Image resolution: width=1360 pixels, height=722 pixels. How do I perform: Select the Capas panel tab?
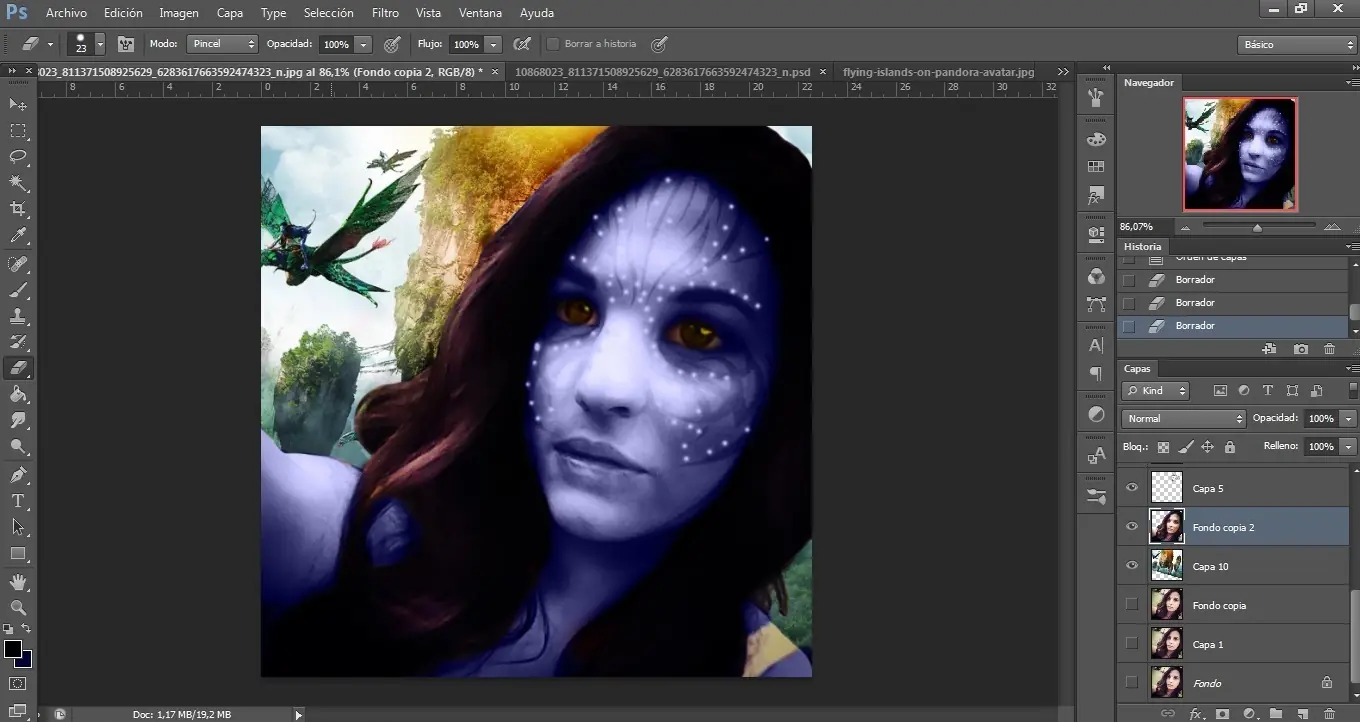pos(1137,368)
